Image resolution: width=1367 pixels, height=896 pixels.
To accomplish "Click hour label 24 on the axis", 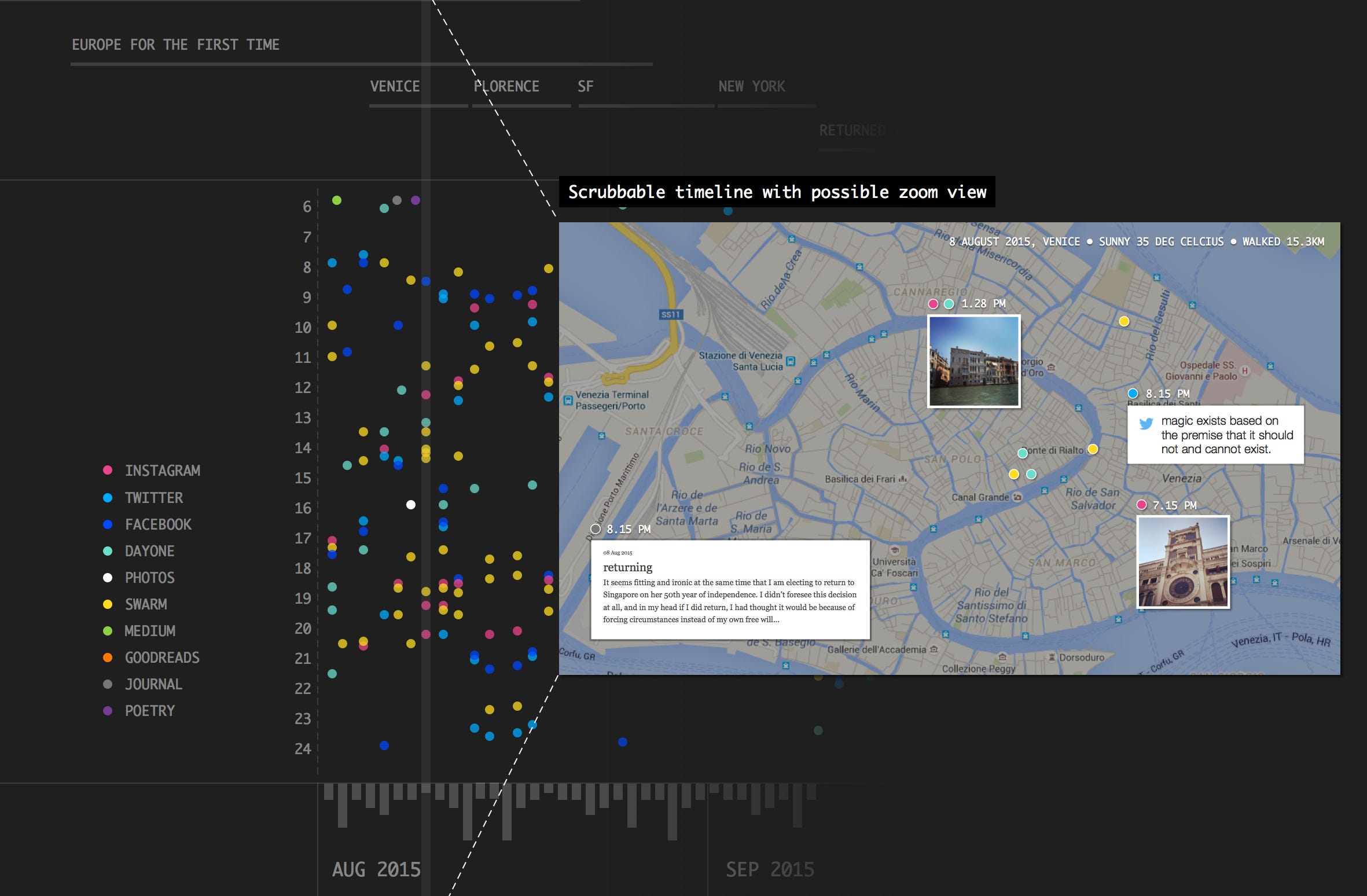I will (303, 748).
